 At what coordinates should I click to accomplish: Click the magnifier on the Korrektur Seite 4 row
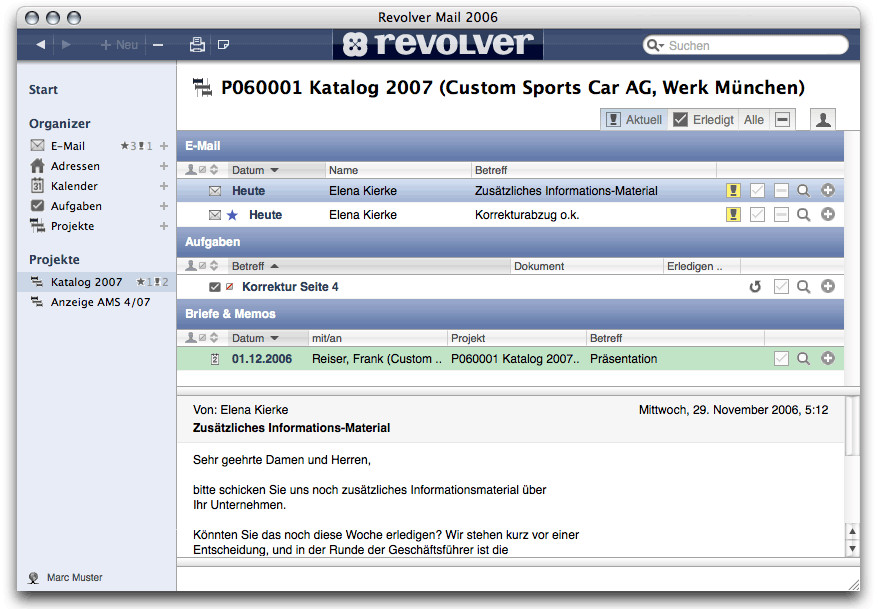click(x=804, y=287)
